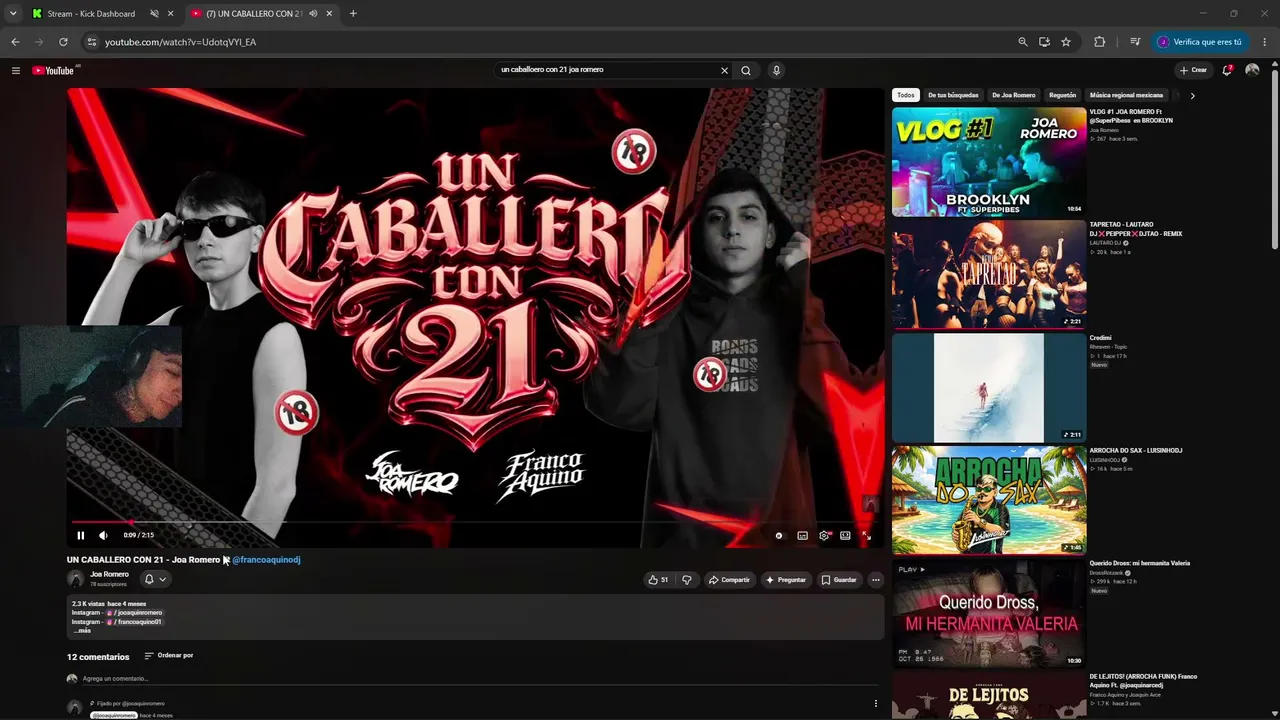Click the Compartir share button
Screen dimensions: 1280x720
(x=728, y=580)
